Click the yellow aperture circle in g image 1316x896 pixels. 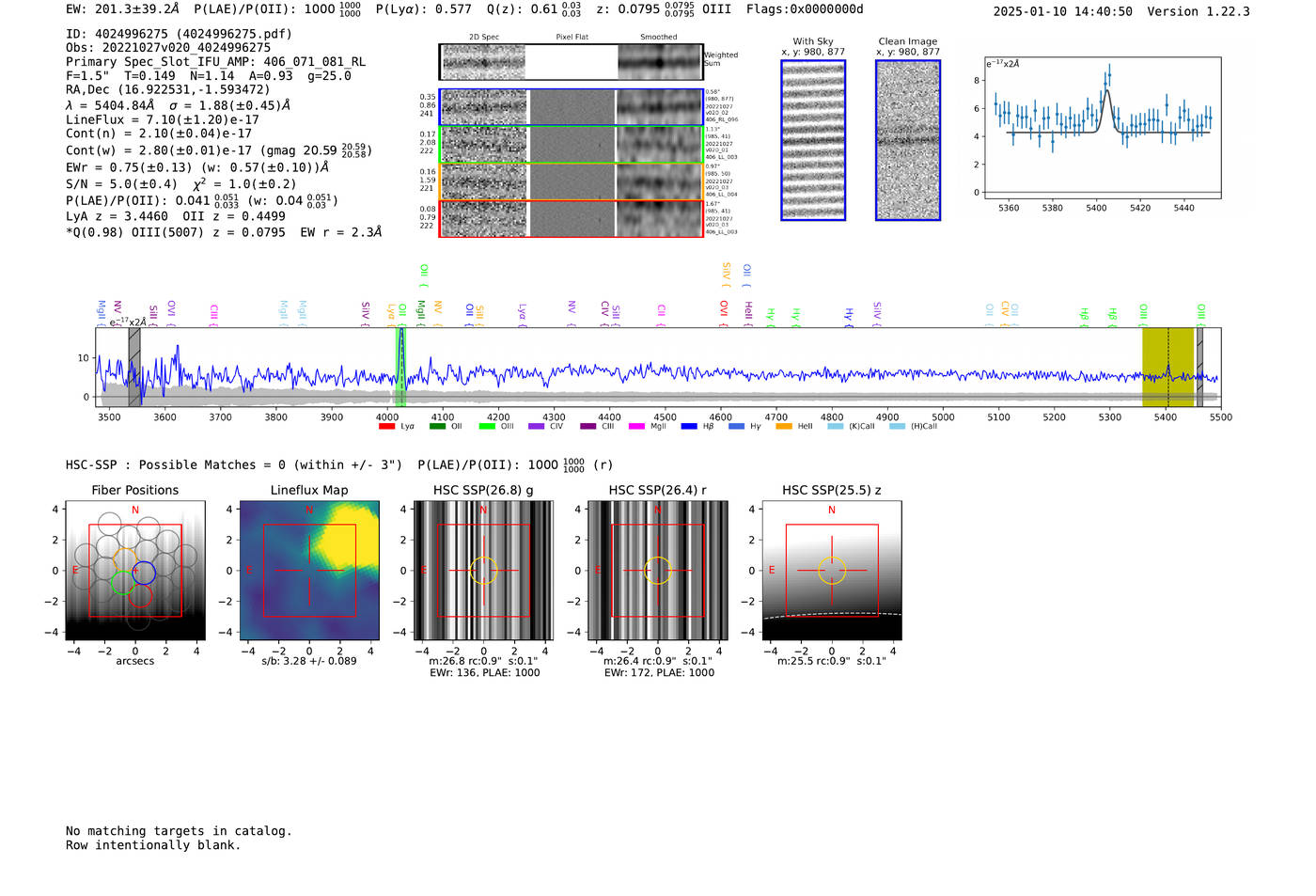pos(483,571)
